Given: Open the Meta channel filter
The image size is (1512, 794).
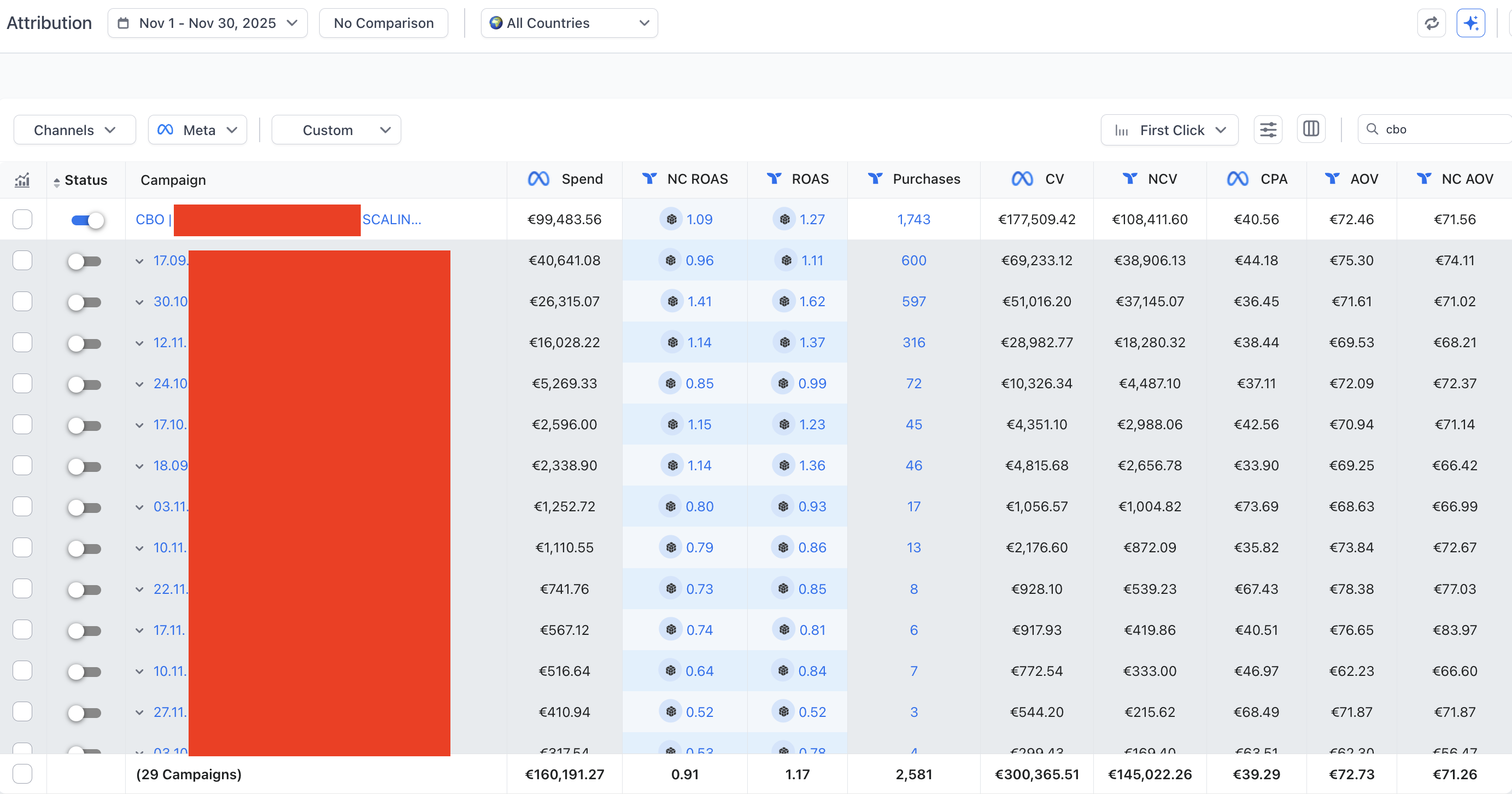Looking at the screenshot, I should 197,130.
